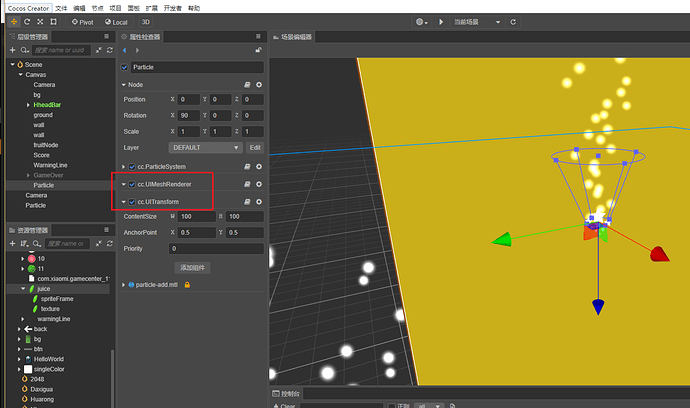Image resolution: width=690 pixels, height=408 pixels.
Task: Open Node section gear settings
Action: 259,85
